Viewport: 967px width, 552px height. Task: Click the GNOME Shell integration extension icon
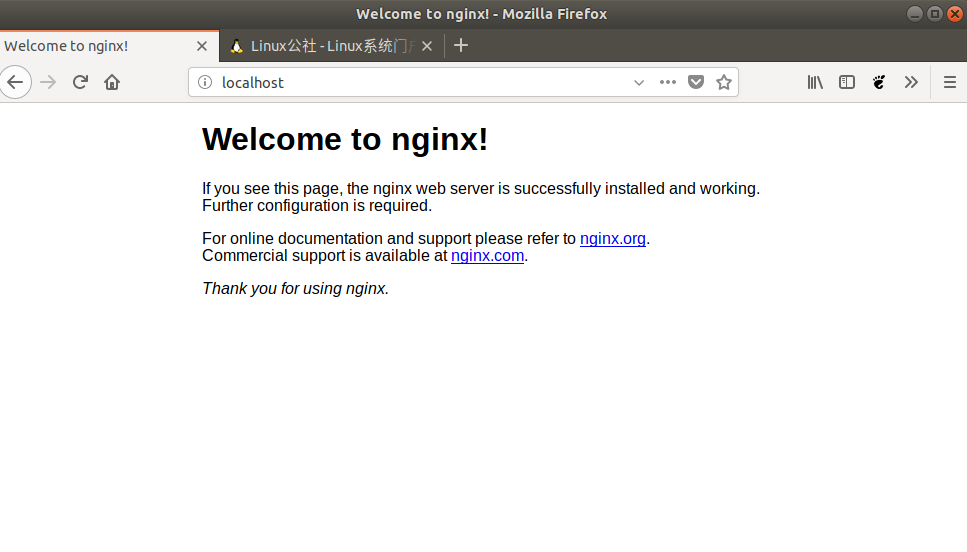879,82
